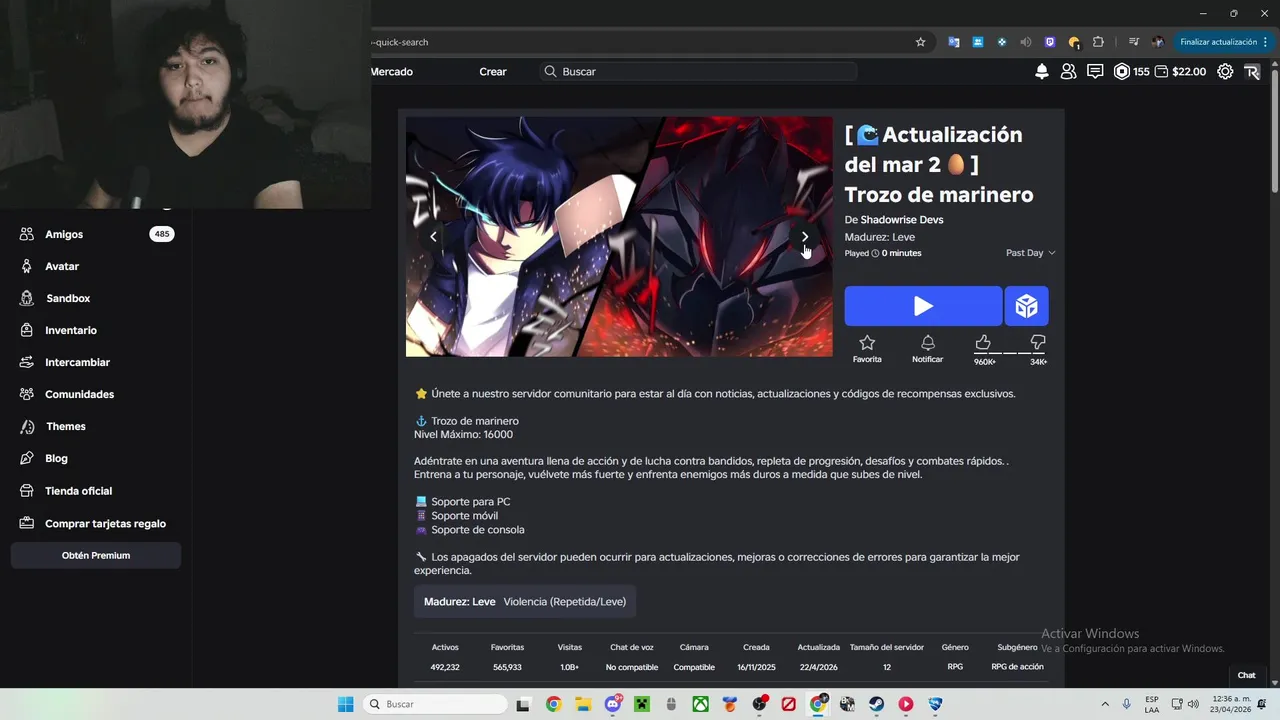This screenshot has width=1280, height=720.
Task: Show hidden system tray icons chevron
Action: 1105,704
